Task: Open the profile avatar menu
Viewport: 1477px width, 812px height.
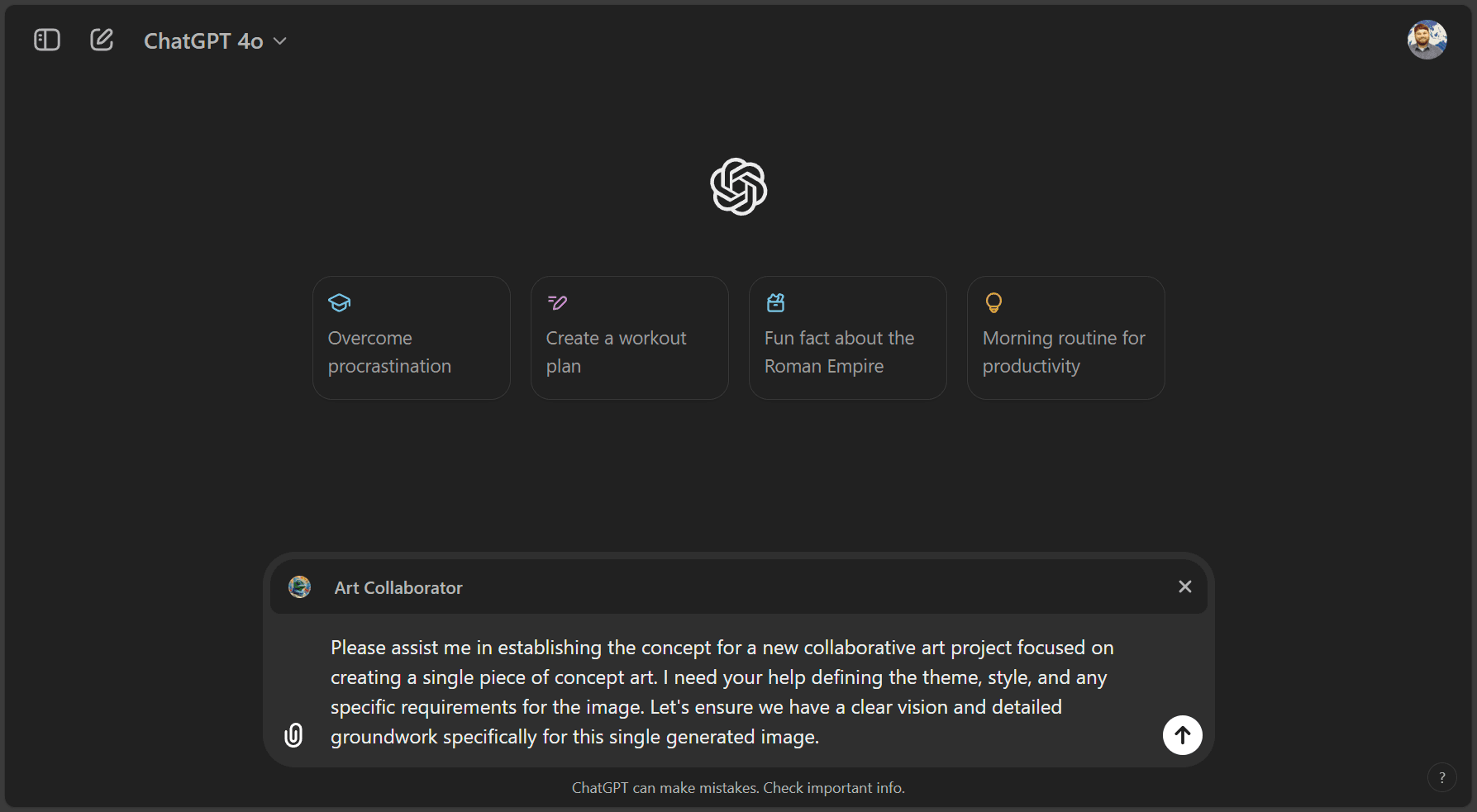Action: [x=1427, y=39]
